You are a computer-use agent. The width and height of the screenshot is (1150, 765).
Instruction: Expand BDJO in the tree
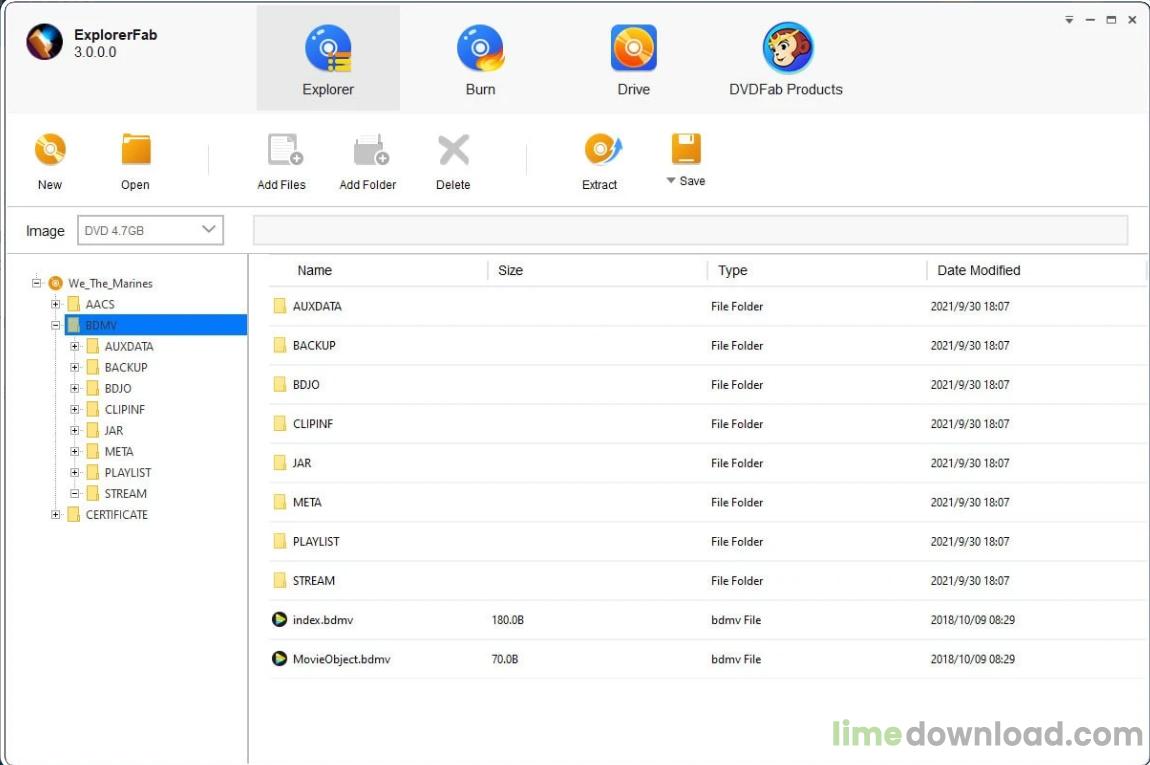coord(74,388)
